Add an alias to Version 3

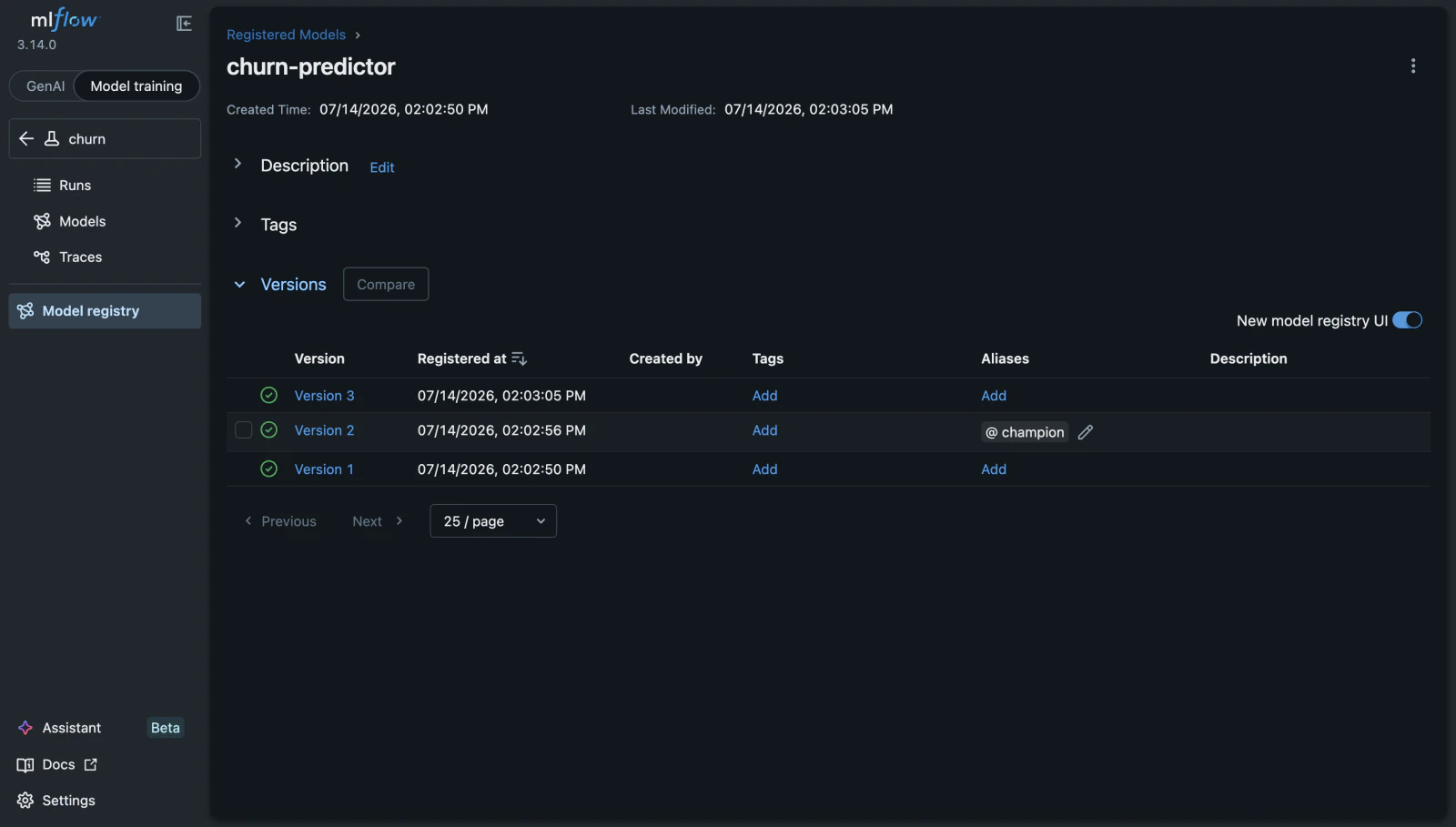point(994,396)
